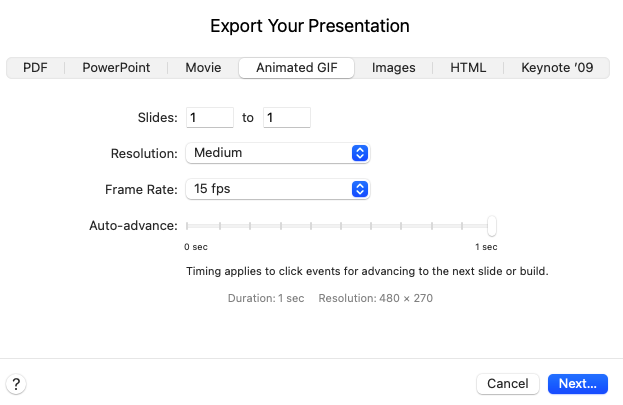Open the Resolution Medium popup menu
This screenshot has height=405, width=623.
click(x=278, y=153)
